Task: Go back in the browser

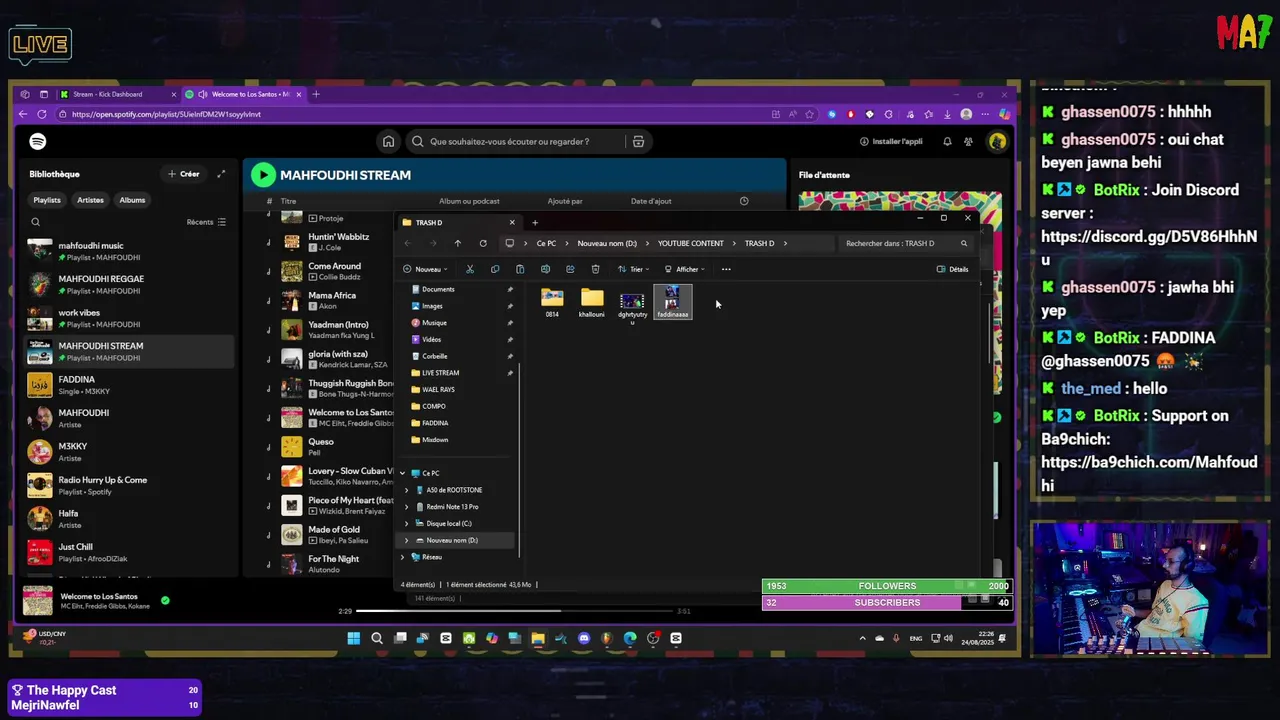Action: point(23,114)
